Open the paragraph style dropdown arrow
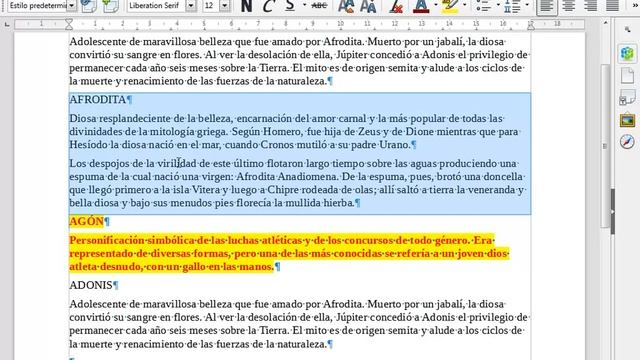The width and height of the screenshot is (640, 360). (71, 6)
